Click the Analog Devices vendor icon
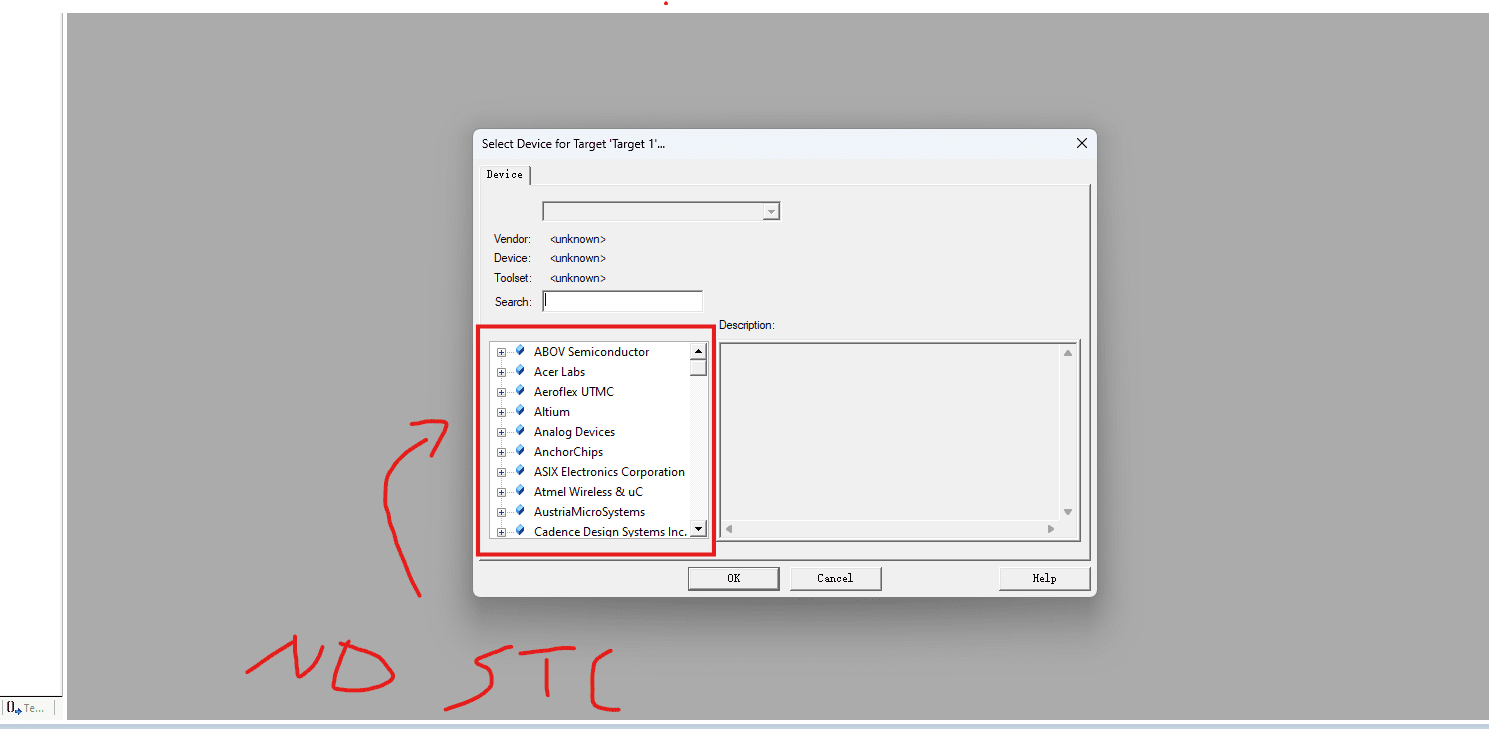This screenshot has height=729, width=1489. tap(520, 431)
